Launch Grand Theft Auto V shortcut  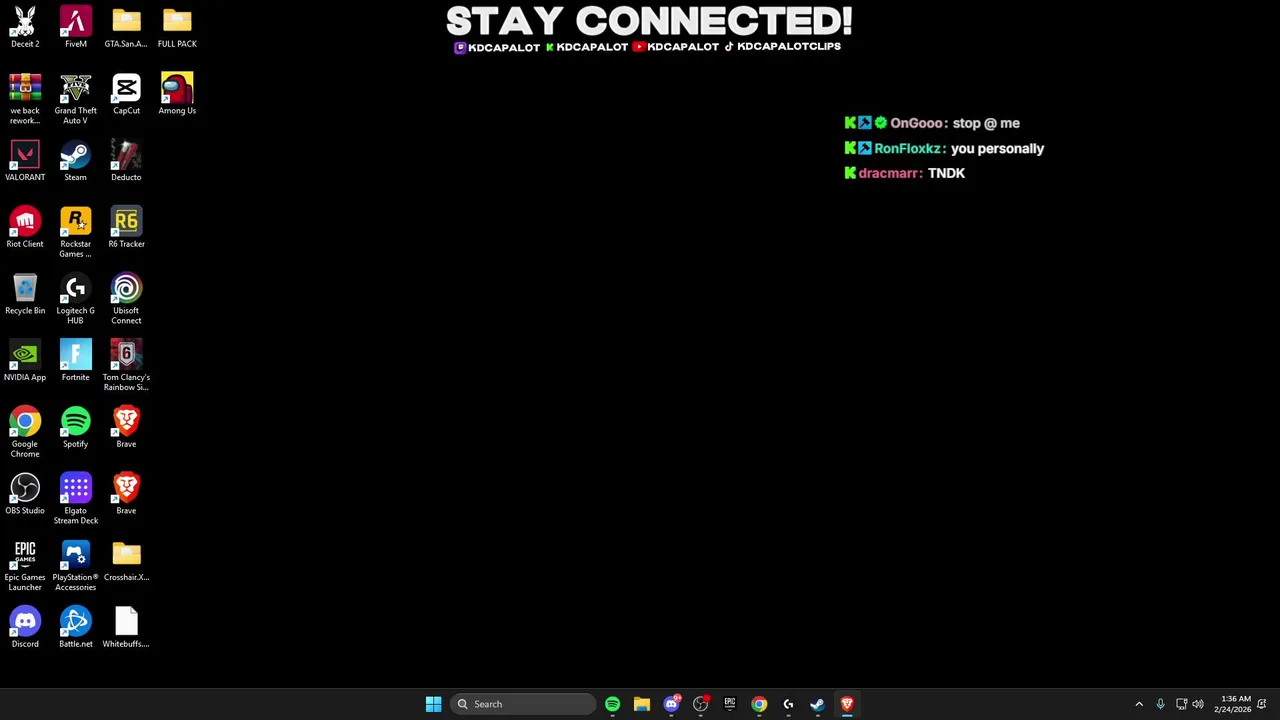(75, 98)
